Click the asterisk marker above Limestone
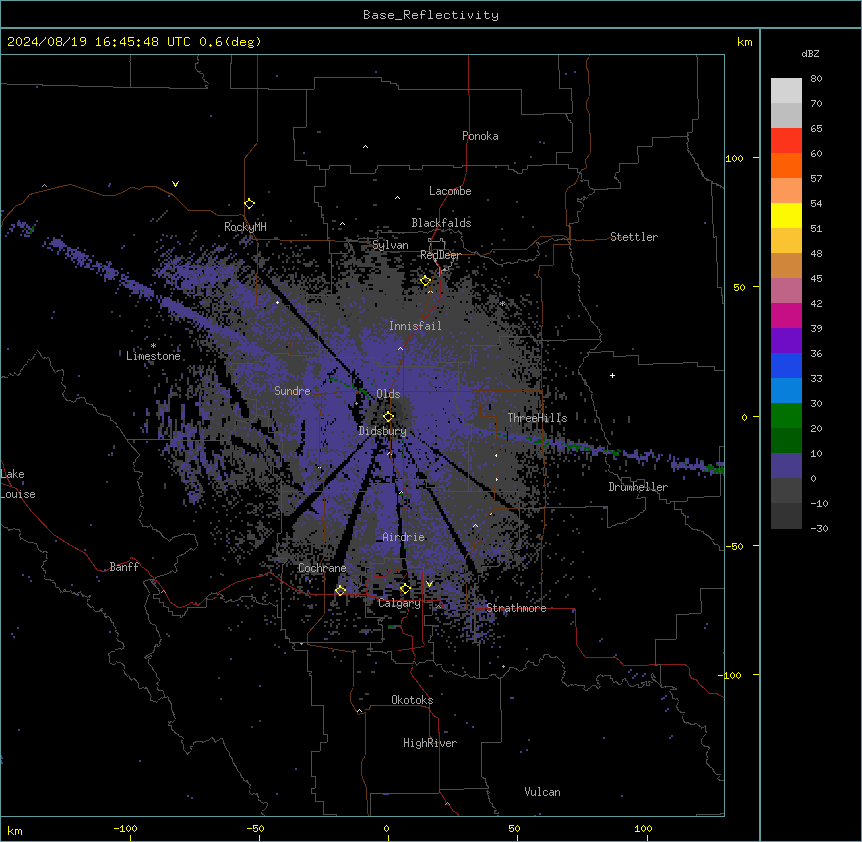This screenshot has width=862, height=842. (153, 346)
